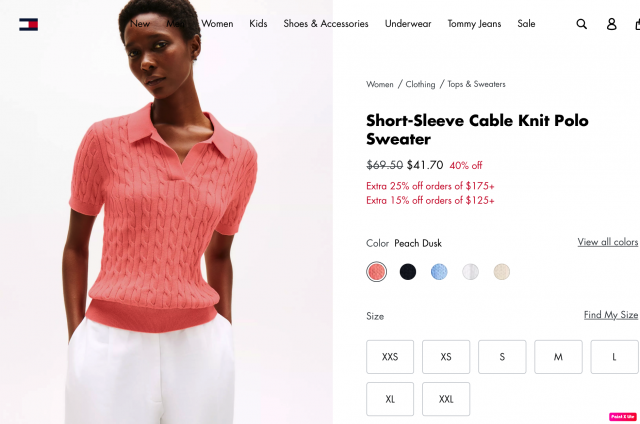This screenshot has height=424, width=640.
Task: Select size XS
Action: pos(446,357)
